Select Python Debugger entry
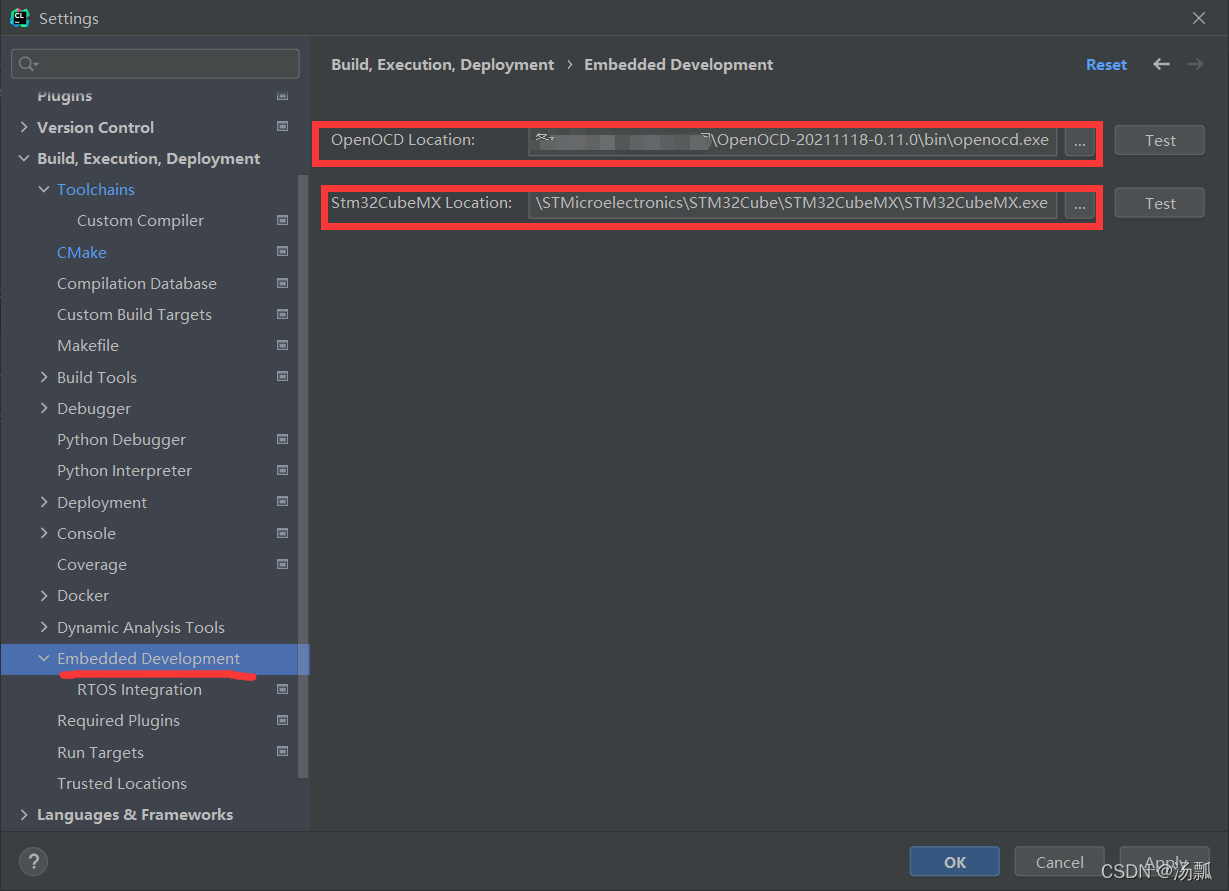Image resolution: width=1229 pixels, height=891 pixels. pyautogui.click(x=121, y=439)
